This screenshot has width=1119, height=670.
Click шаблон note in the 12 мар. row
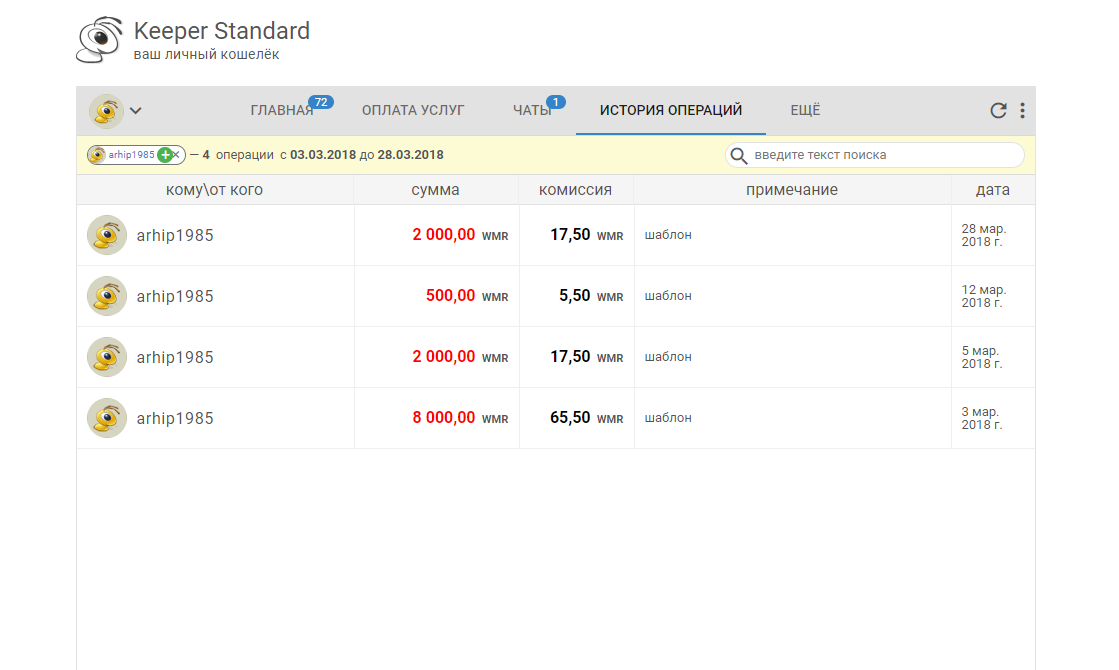click(x=668, y=295)
